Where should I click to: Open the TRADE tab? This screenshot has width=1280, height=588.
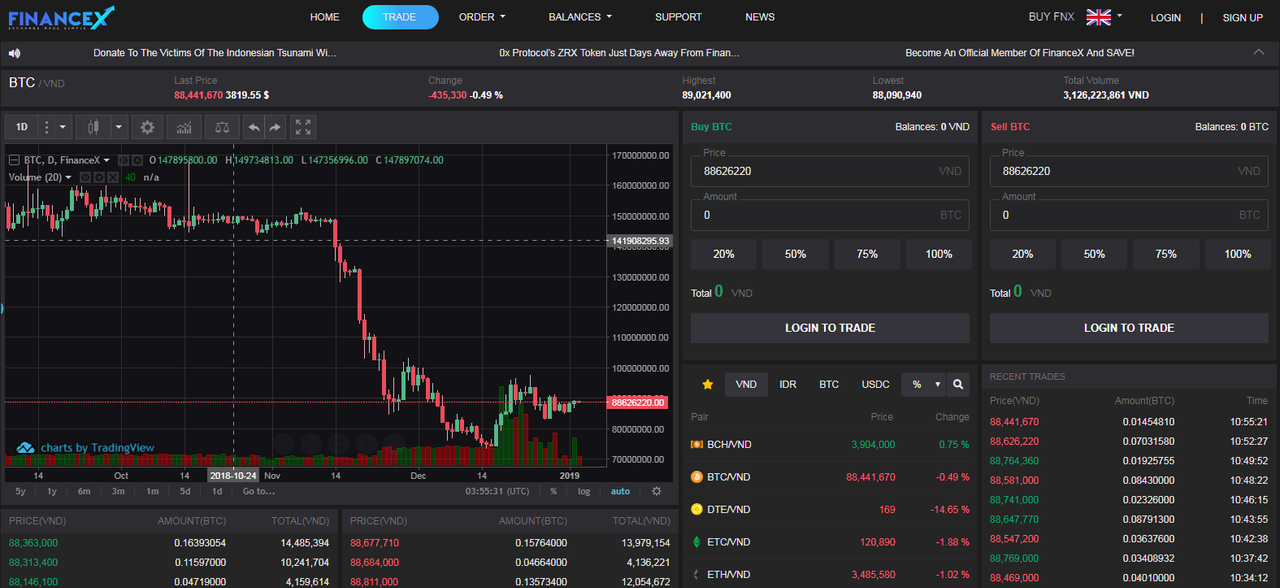point(400,17)
